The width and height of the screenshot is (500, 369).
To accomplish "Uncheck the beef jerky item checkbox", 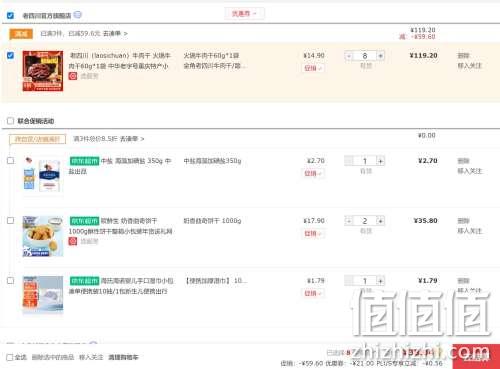I will pyautogui.click(x=10, y=55).
